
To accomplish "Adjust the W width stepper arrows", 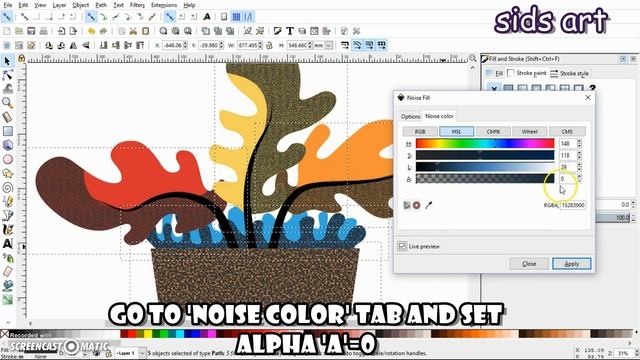I will point(260,45).
